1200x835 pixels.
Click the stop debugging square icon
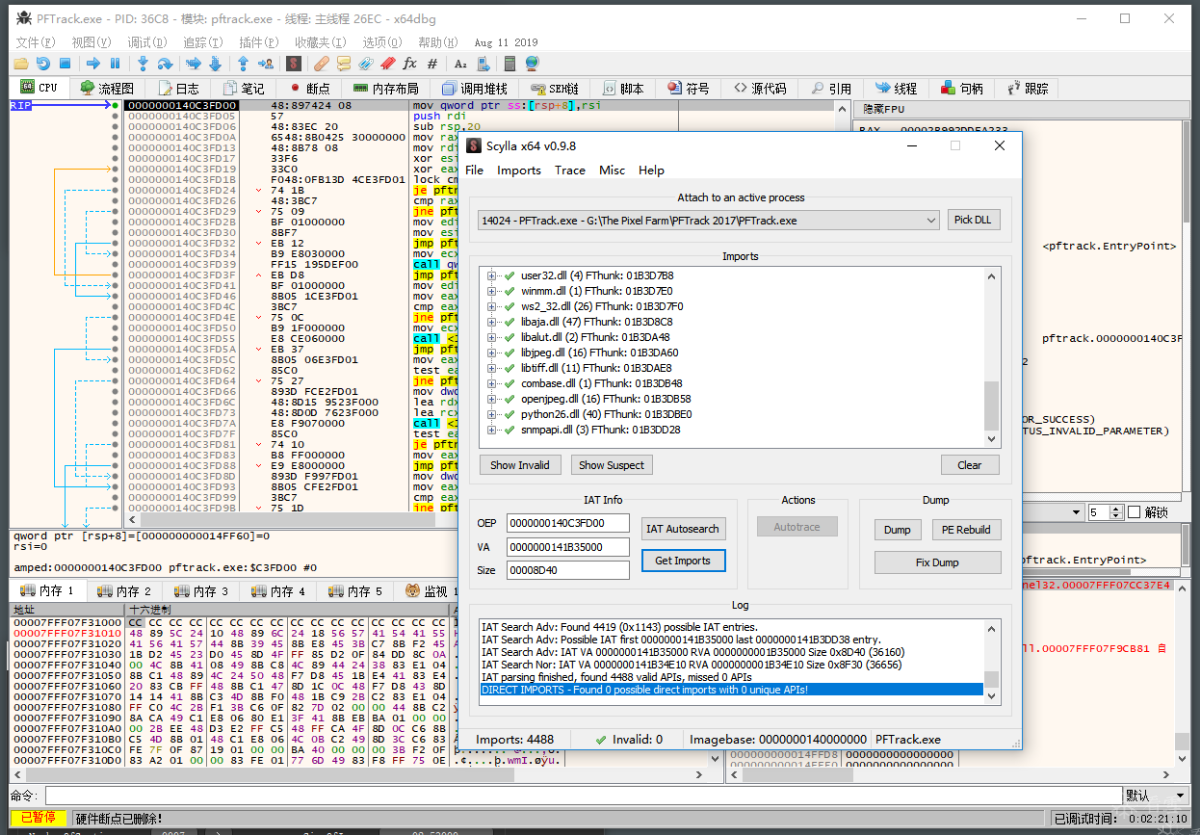tap(65, 63)
